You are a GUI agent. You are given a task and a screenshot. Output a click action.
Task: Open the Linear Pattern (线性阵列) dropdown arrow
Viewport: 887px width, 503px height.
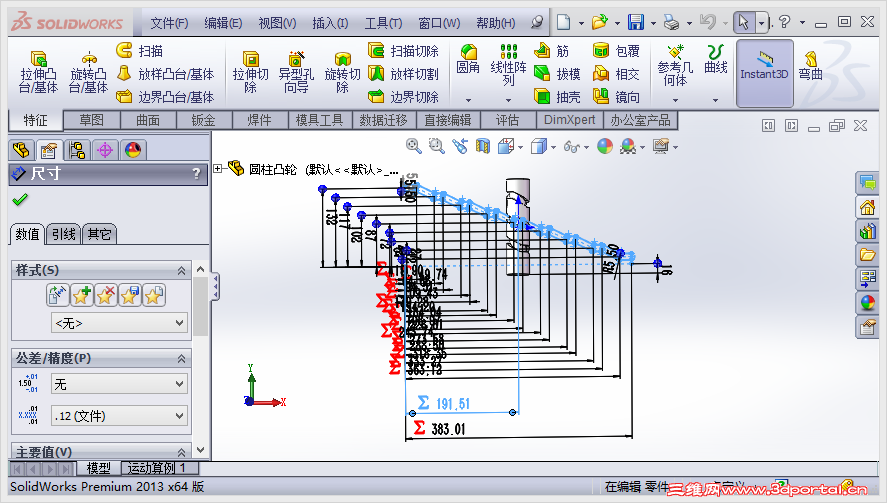coord(508,100)
